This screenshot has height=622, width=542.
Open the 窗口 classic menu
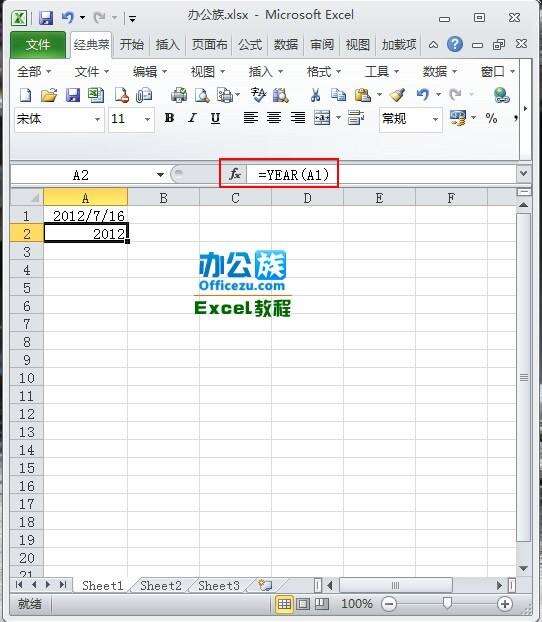point(498,72)
